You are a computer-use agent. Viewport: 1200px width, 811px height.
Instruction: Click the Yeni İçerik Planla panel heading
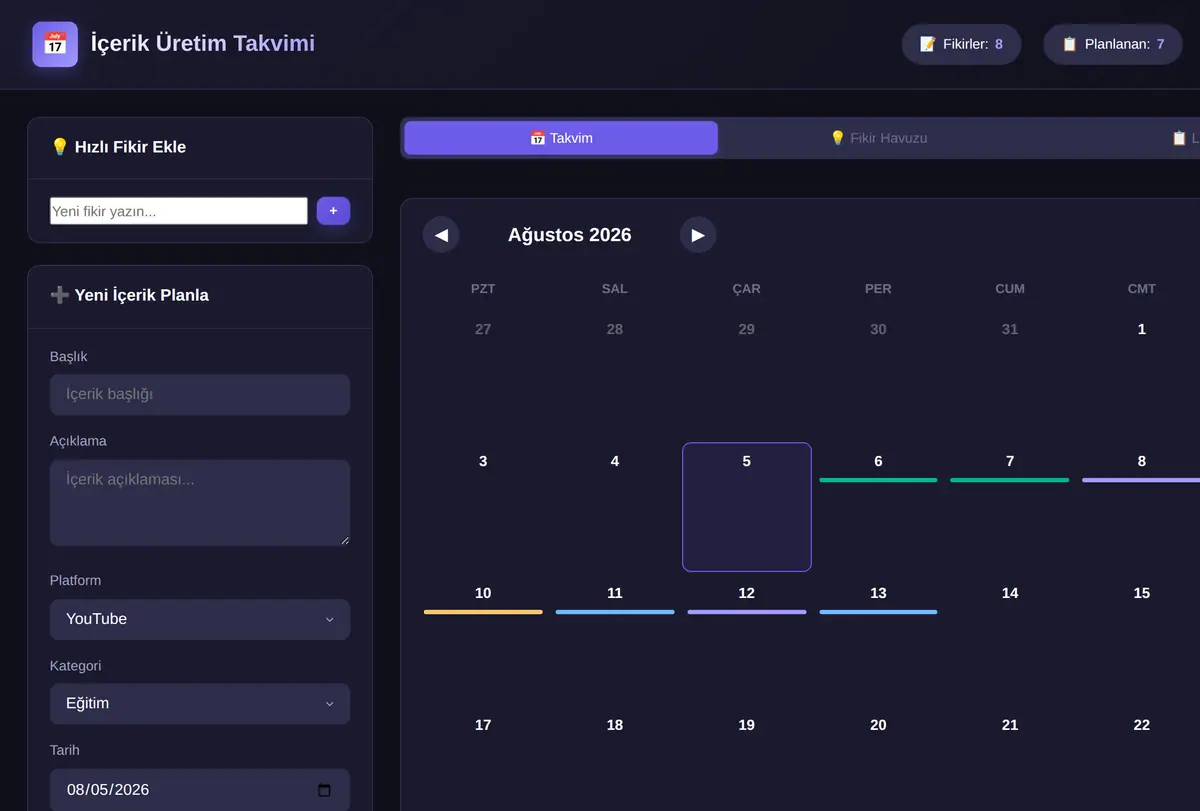(129, 295)
